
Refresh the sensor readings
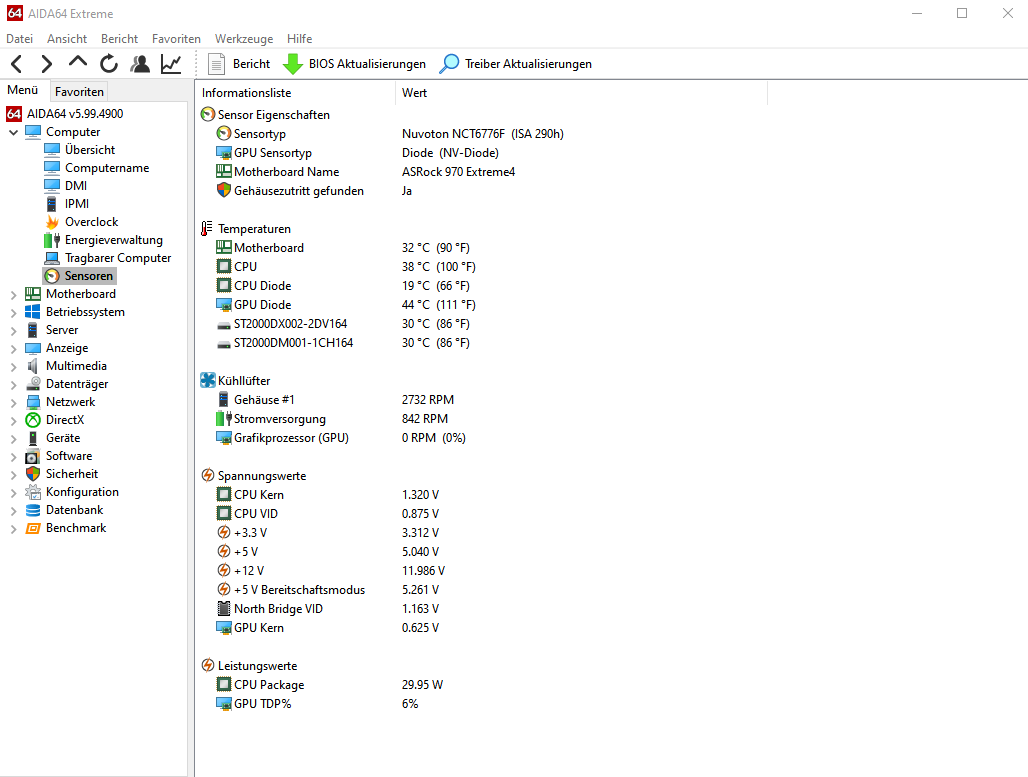(109, 64)
